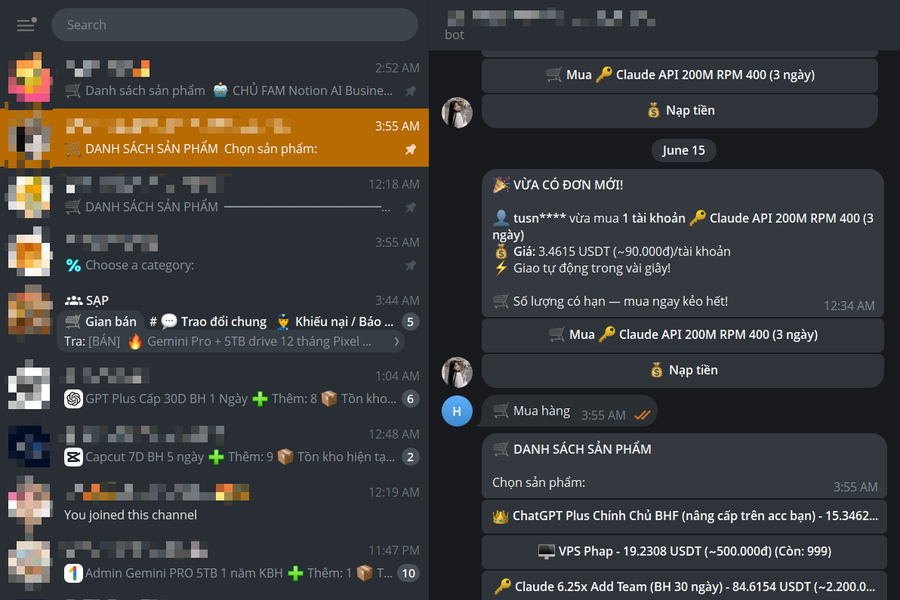
Task: Choose ChatGPT Plus Chính Chủ BHF product
Action: (684, 516)
